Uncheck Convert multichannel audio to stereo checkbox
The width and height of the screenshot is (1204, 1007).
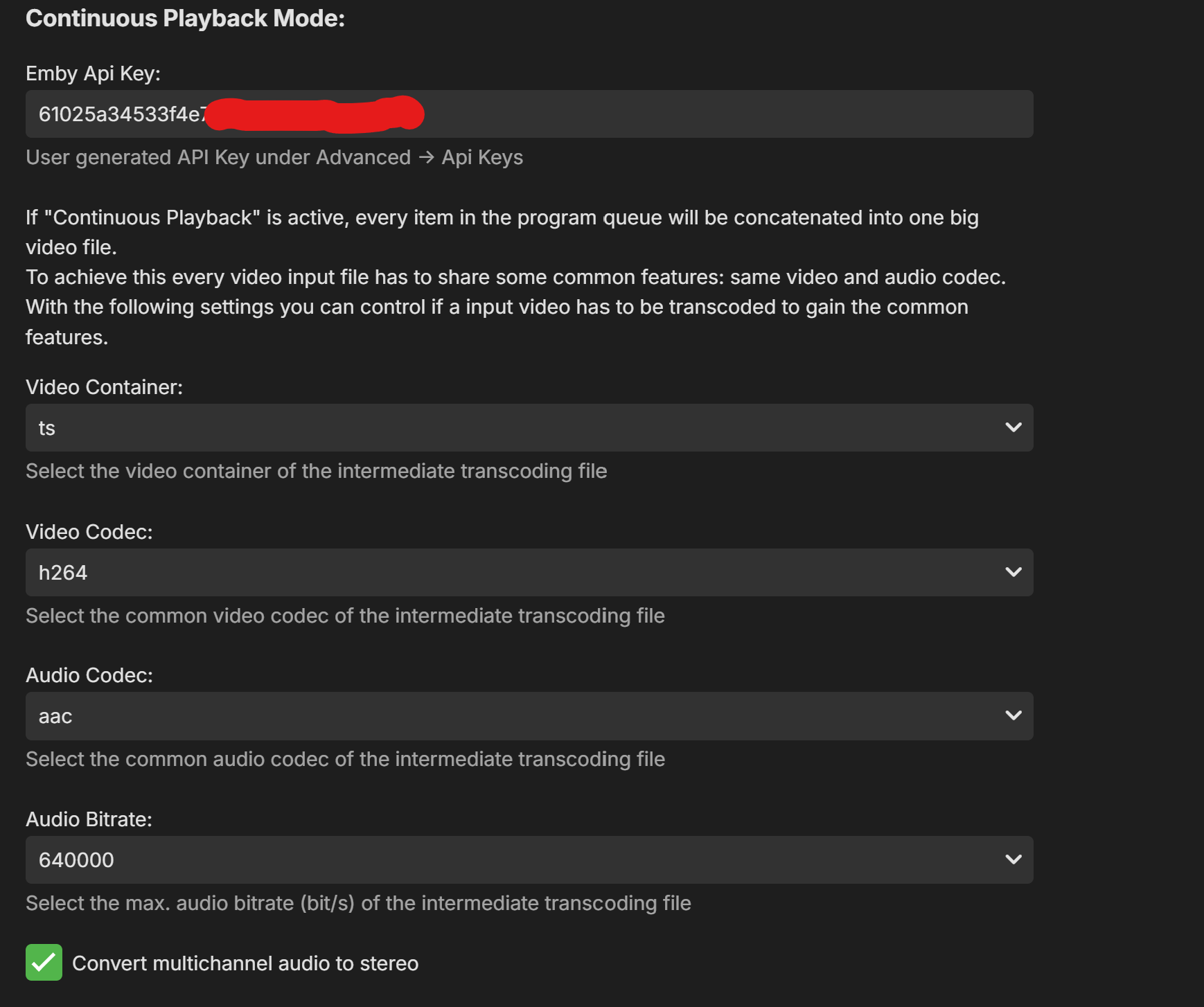[44, 963]
